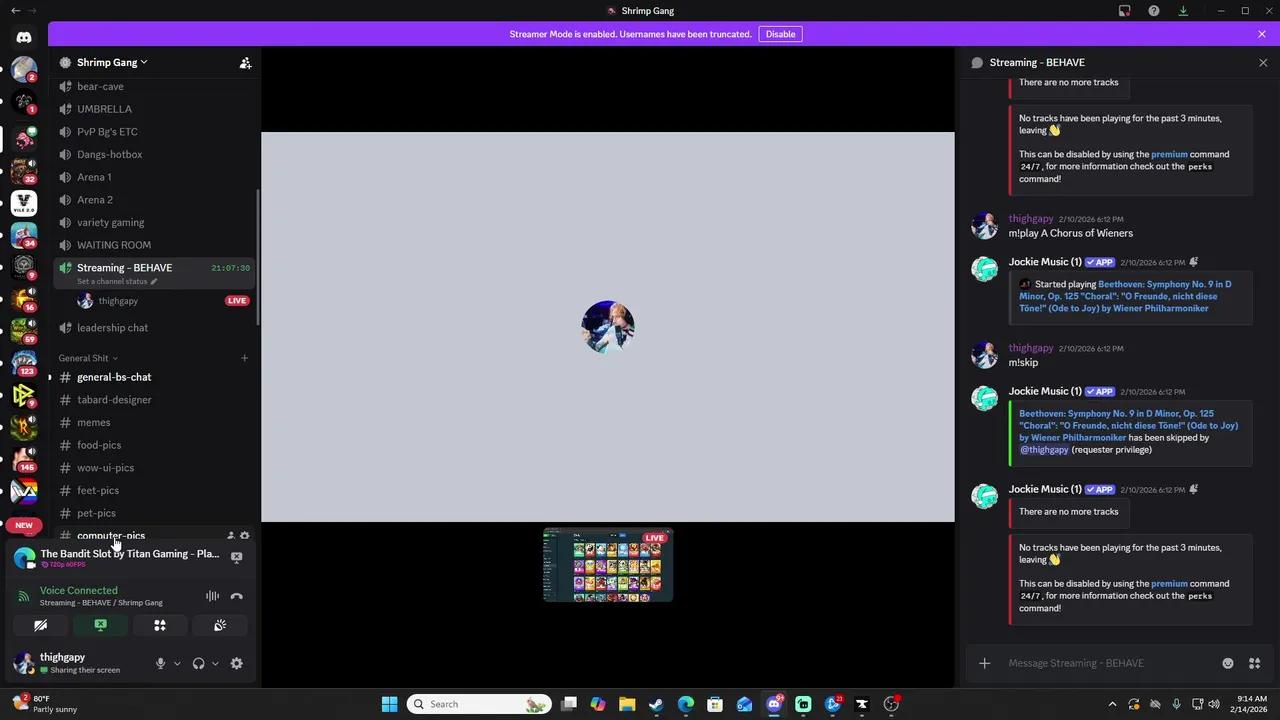The image size is (1280, 720).
Task: Open voice Activities launcher button
Action: [160, 625]
